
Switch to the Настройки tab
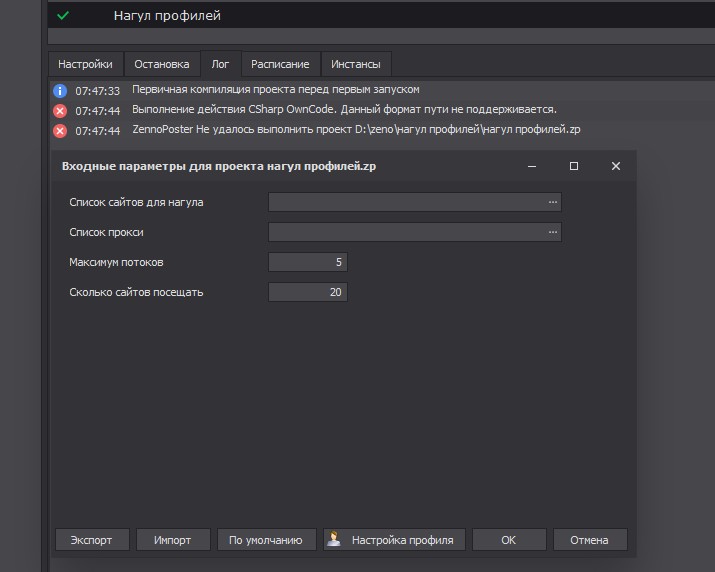click(85, 64)
